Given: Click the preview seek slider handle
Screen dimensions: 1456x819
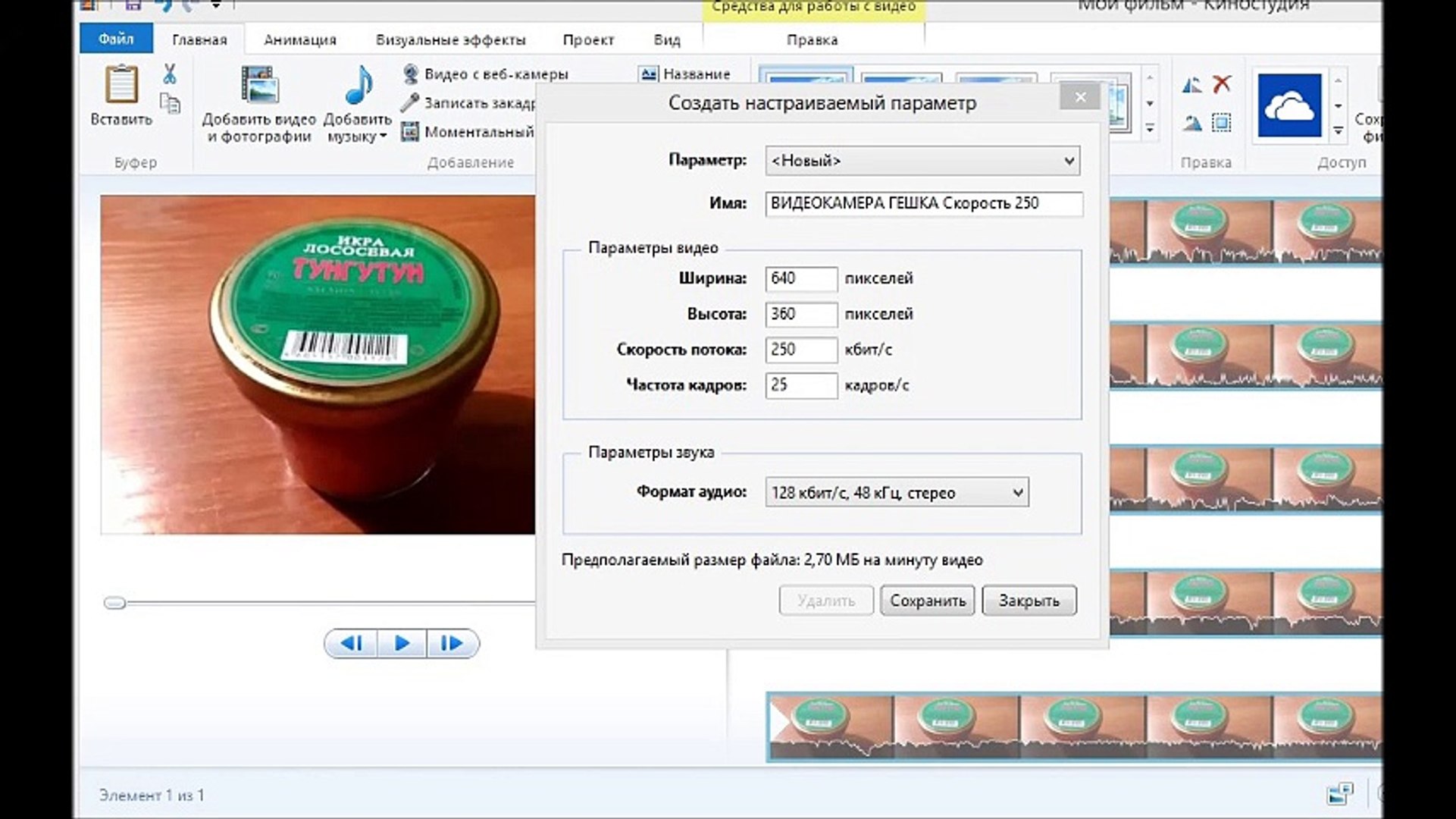Looking at the screenshot, I should click(114, 603).
